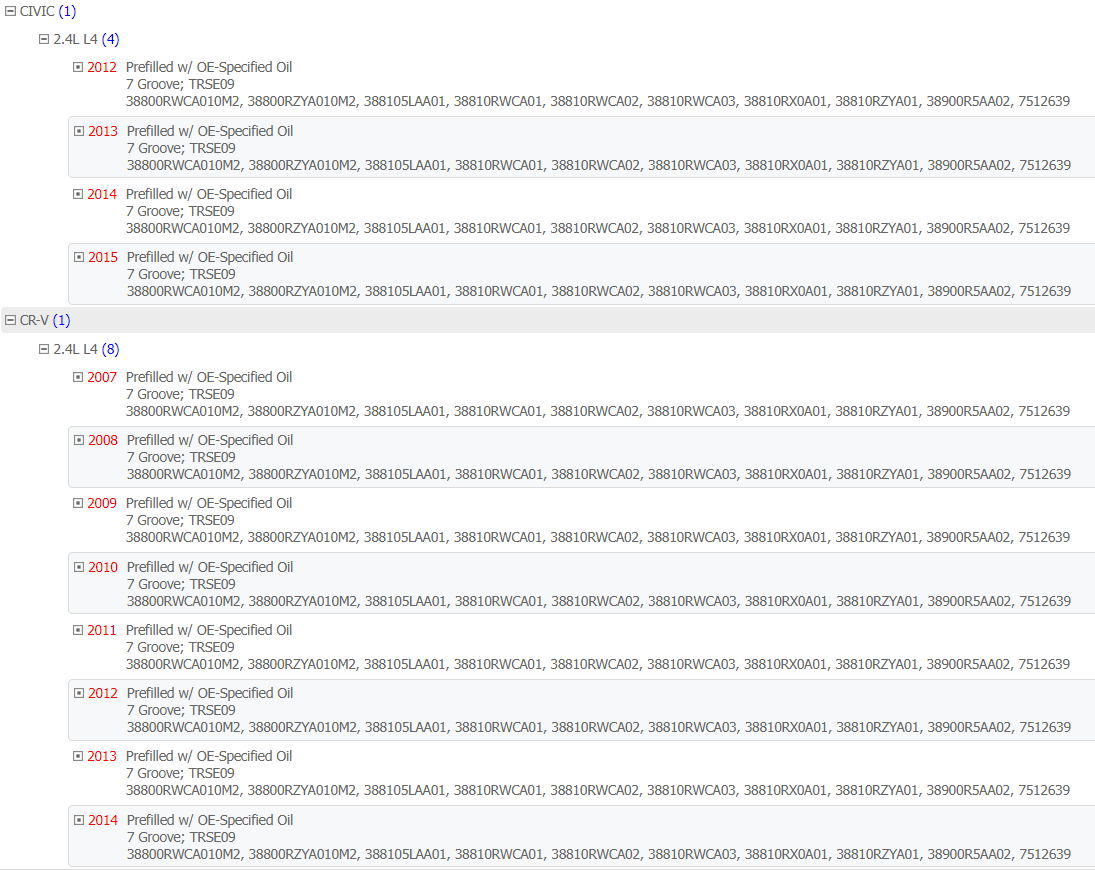
Task: Click '7 Groove; TRSE09' in CR-V 2010 row
Action: coord(181,584)
